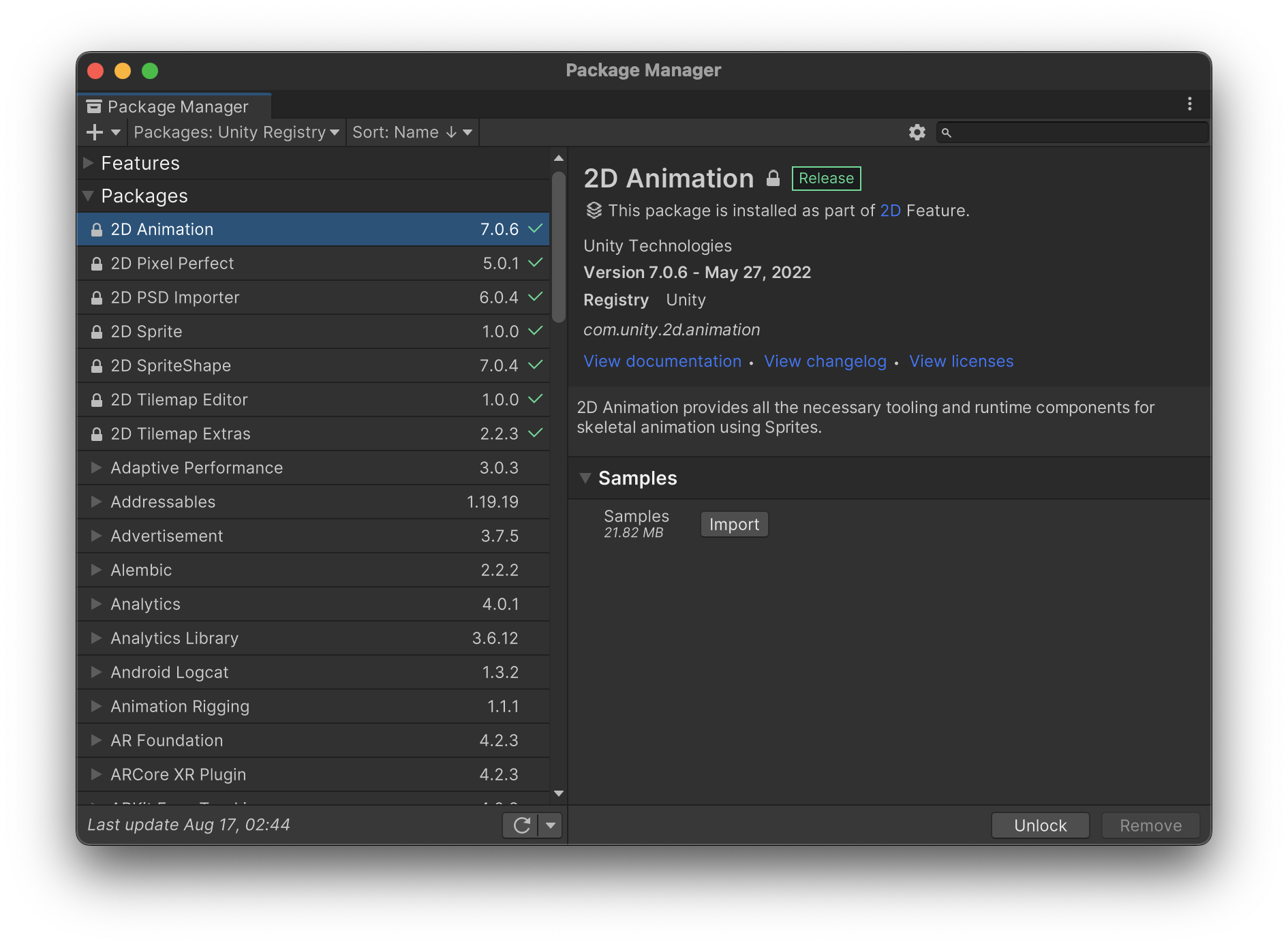Click the search magnifier icon
The width and height of the screenshot is (1288, 946).
click(947, 133)
